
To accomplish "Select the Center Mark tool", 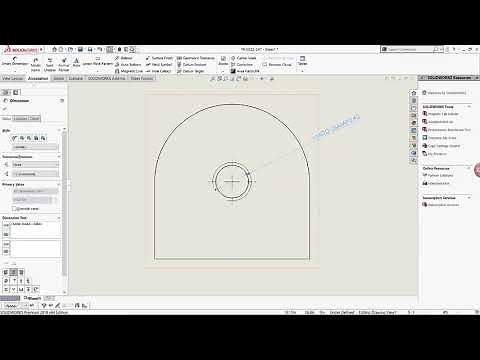I will [x=244, y=58].
